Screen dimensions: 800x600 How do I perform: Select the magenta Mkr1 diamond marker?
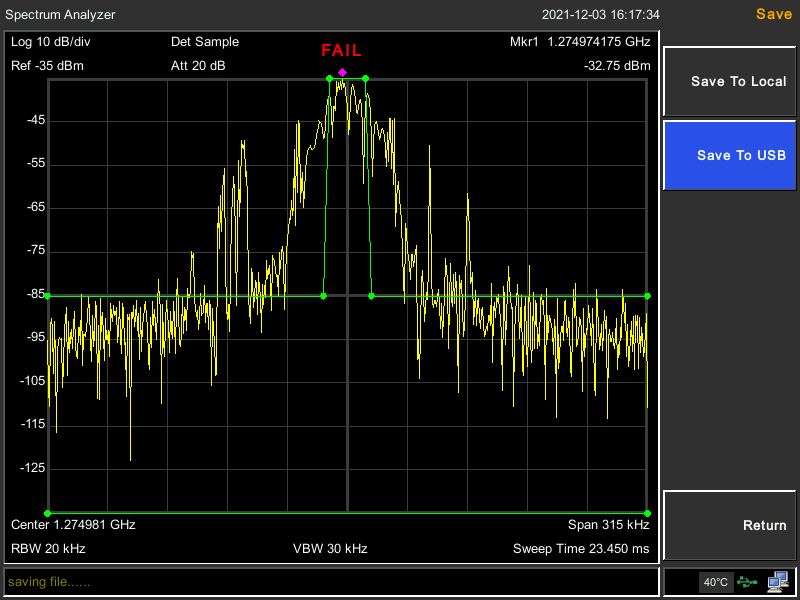(x=342, y=72)
